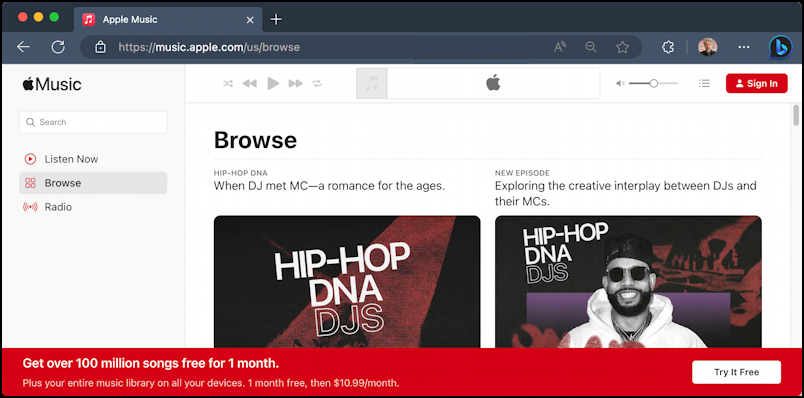Viewport: 804px width, 398px height.
Task: Click the Try It Free button
Action: pos(736,372)
